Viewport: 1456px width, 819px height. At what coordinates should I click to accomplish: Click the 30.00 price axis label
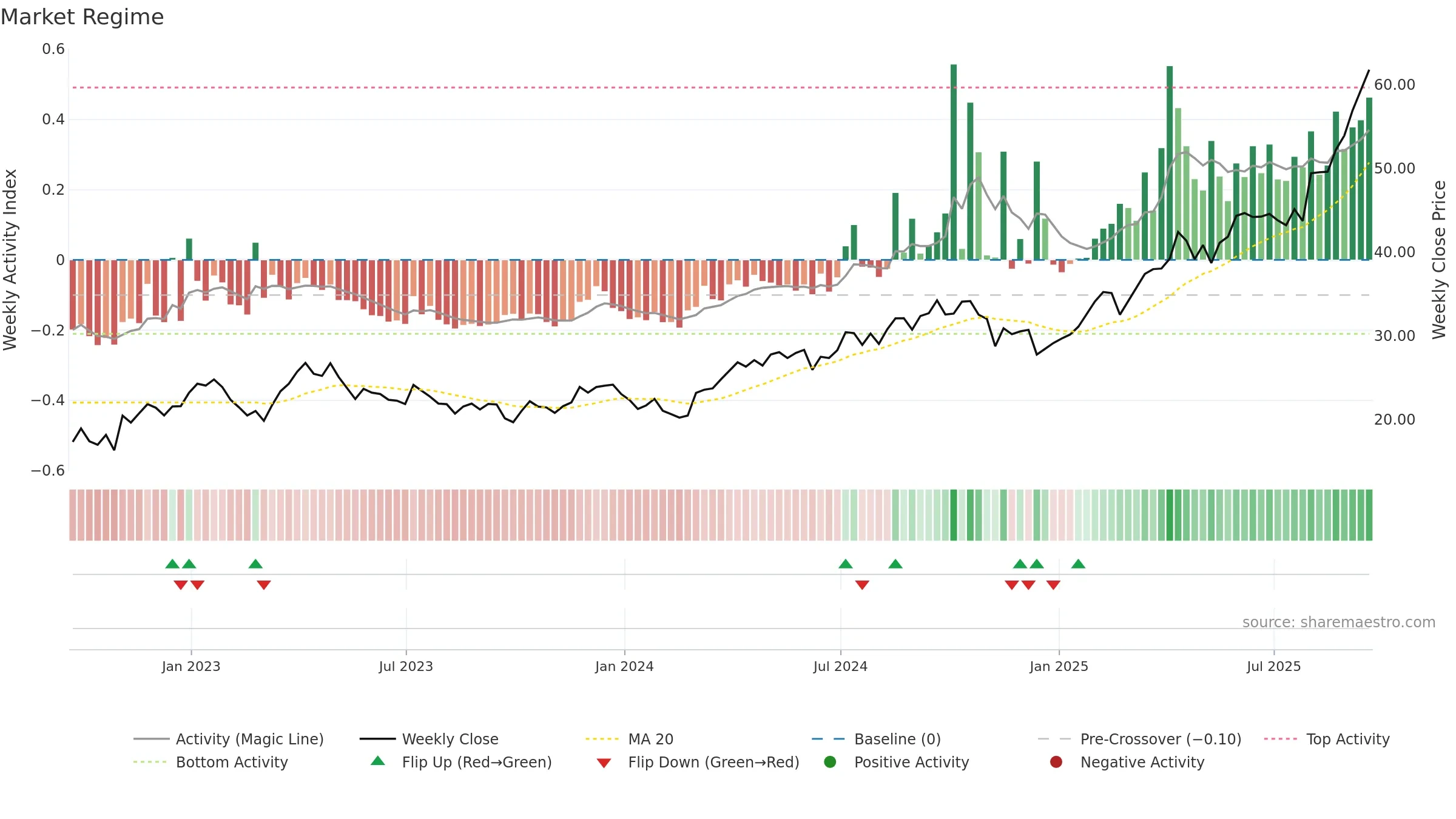[1395, 336]
